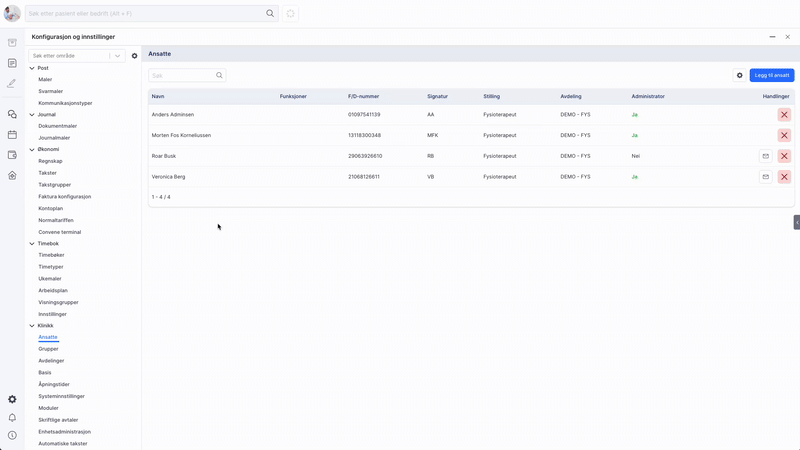Open the settings gear in left sidebar
800x450 pixels.
click(x=12, y=399)
